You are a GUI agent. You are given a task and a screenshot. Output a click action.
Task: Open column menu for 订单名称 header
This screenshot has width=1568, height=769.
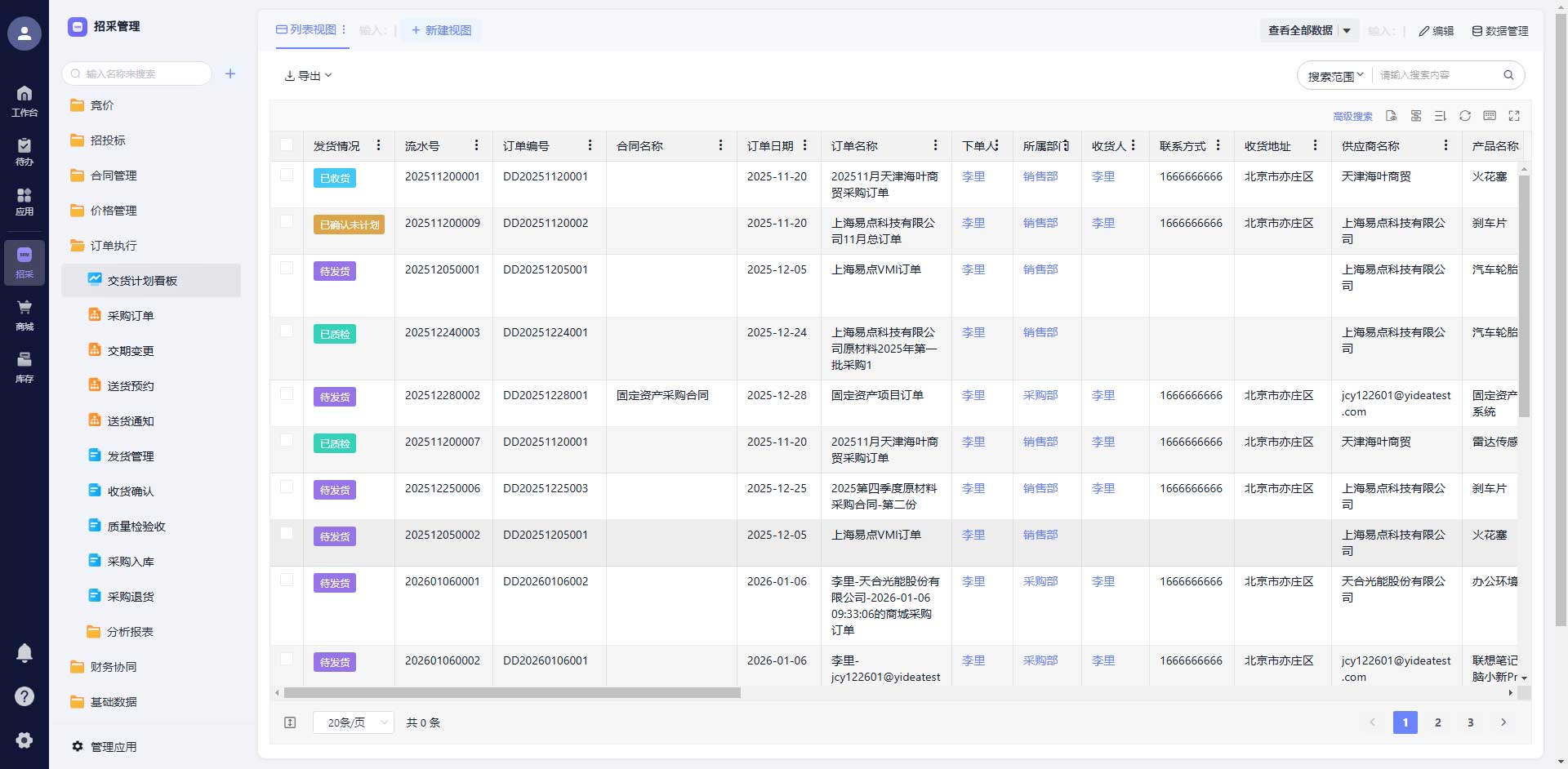[935, 145]
